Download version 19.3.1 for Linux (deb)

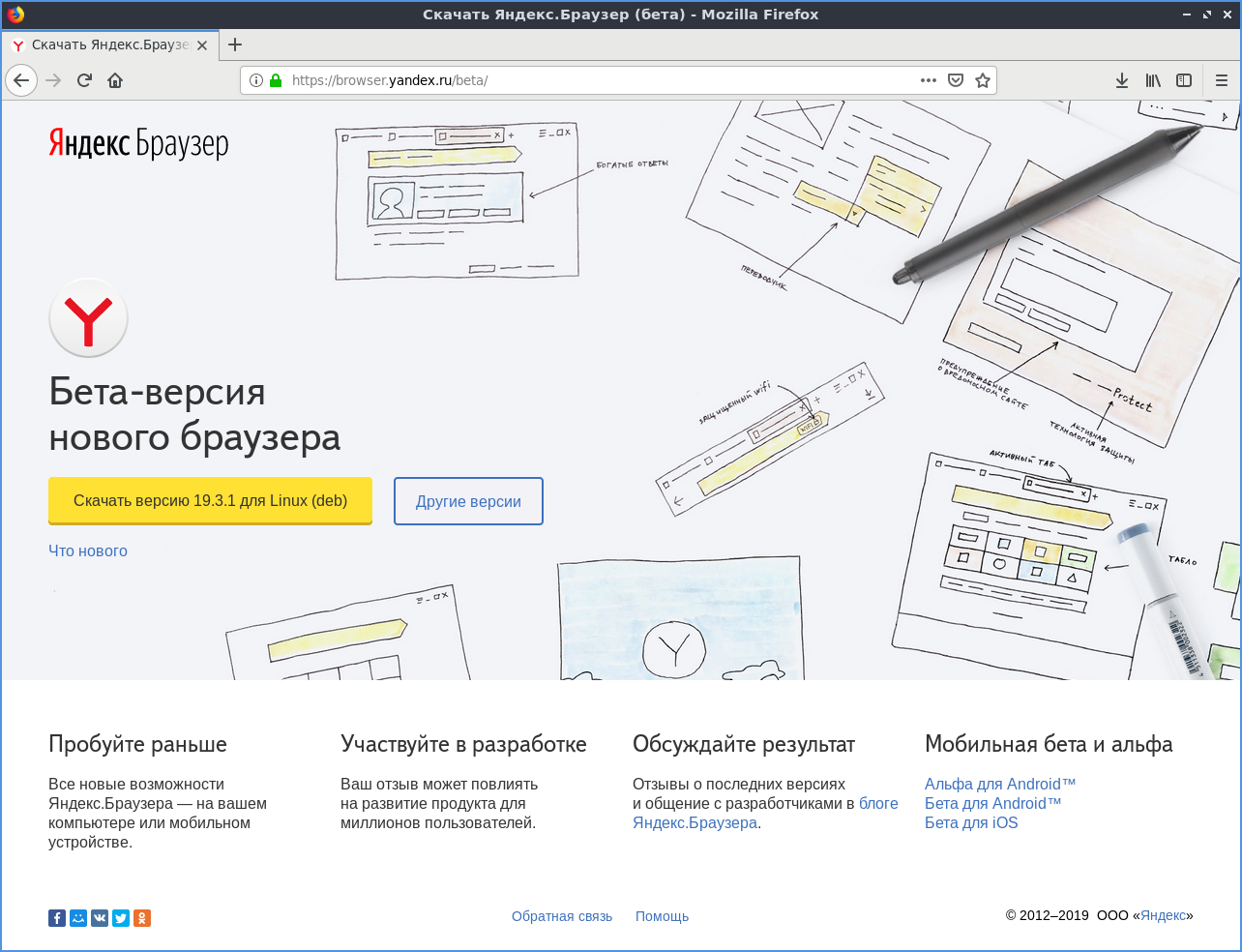coord(210,501)
